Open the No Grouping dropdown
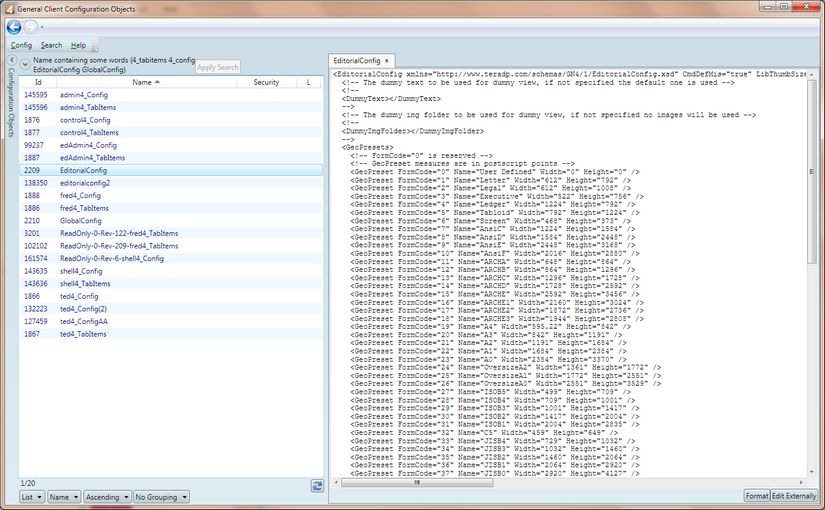 click(x=161, y=497)
